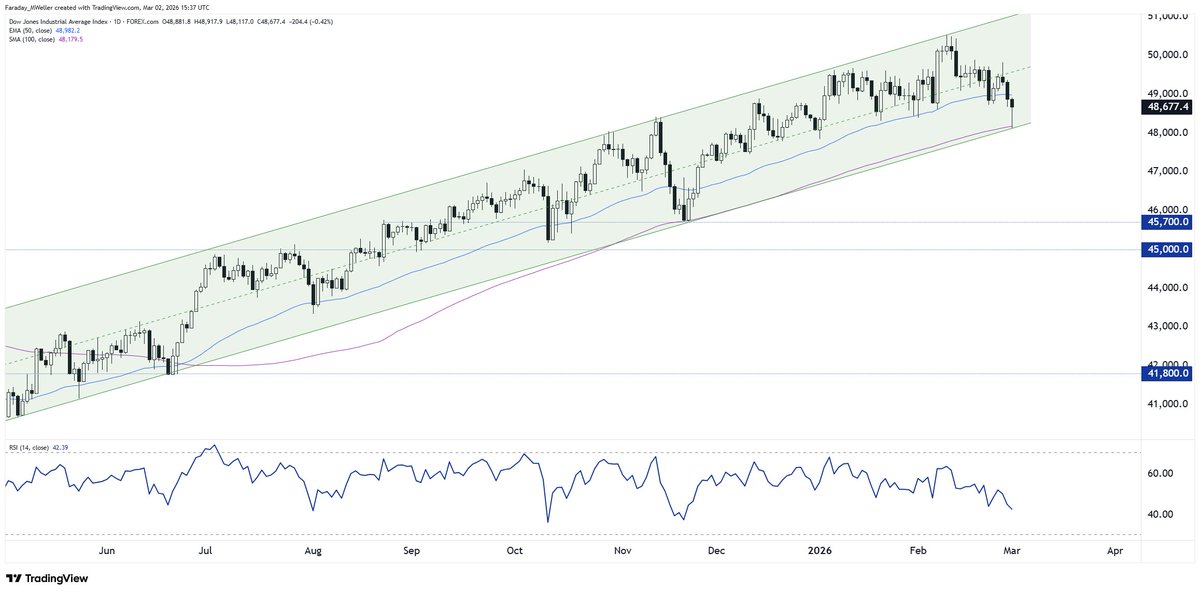Click the Jun label on the time axis
1200x594 pixels.
(x=107, y=550)
